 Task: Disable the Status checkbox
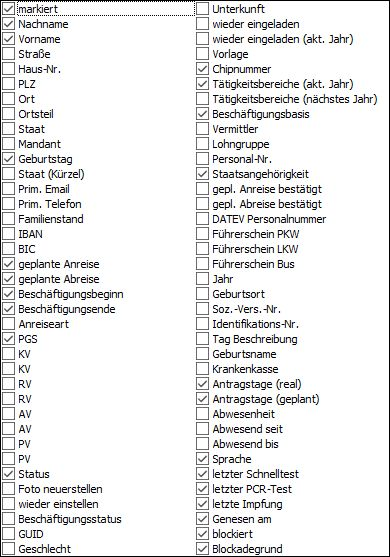point(9,474)
